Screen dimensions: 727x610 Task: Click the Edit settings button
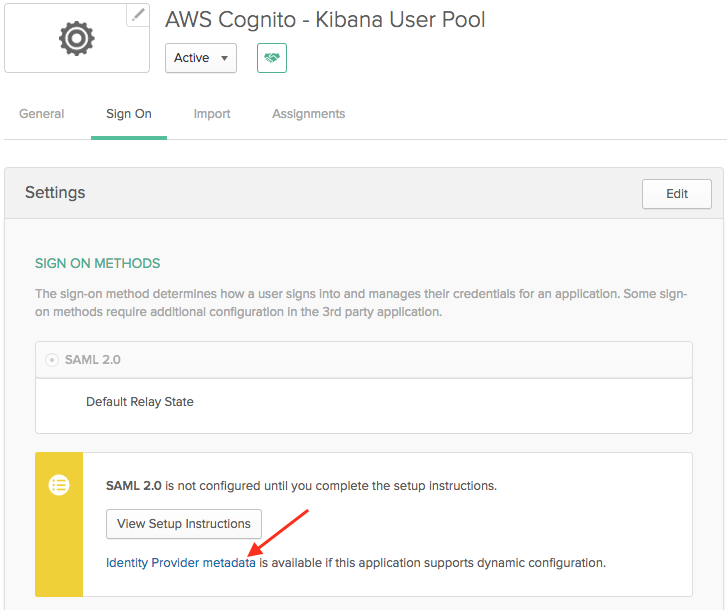676,194
